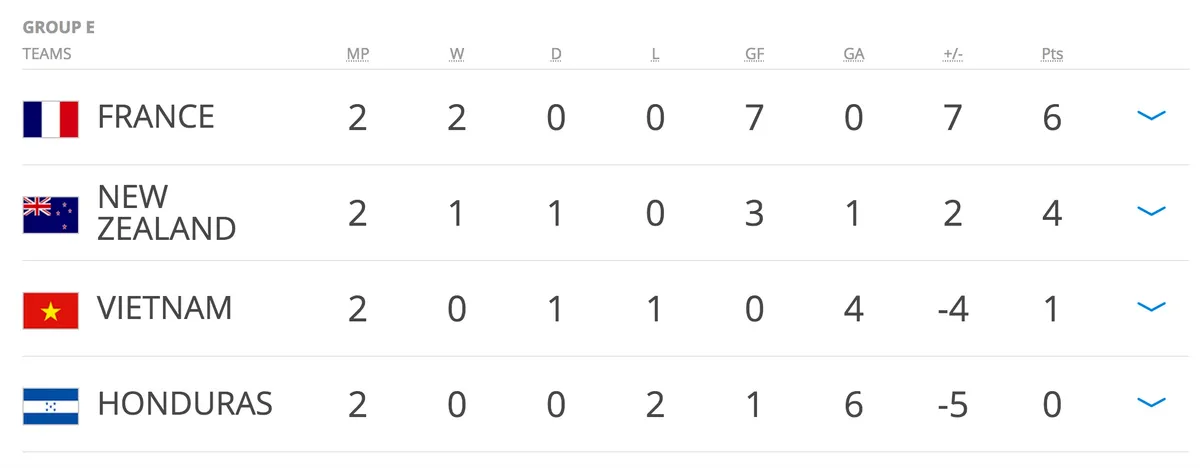
Task: Open the FRANCE team link
Action: [x=156, y=117]
